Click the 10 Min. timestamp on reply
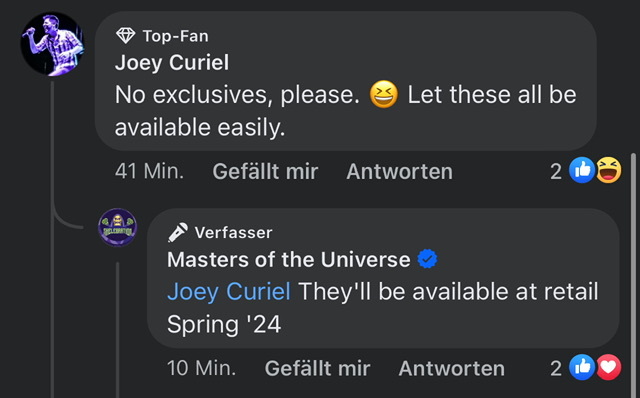This screenshot has height=398, width=640. point(202,368)
